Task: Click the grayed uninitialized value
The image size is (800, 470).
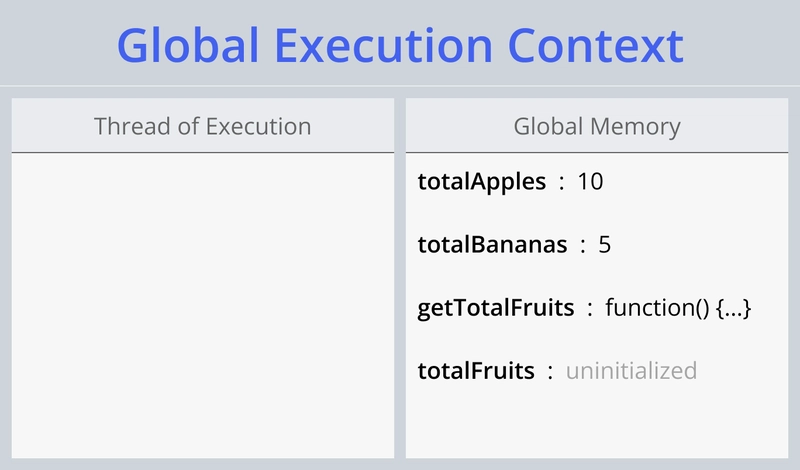Action: coord(631,371)
